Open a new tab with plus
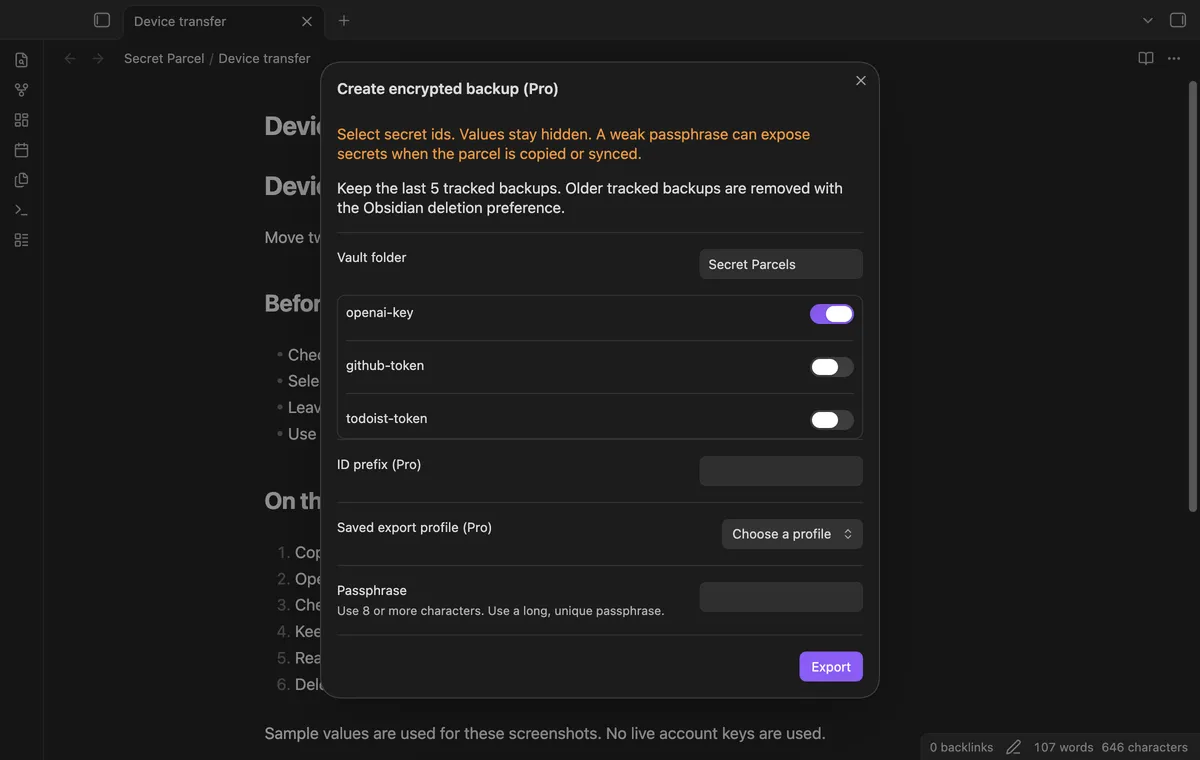The width and height of the screenshot is (1200, 760). 344,20
